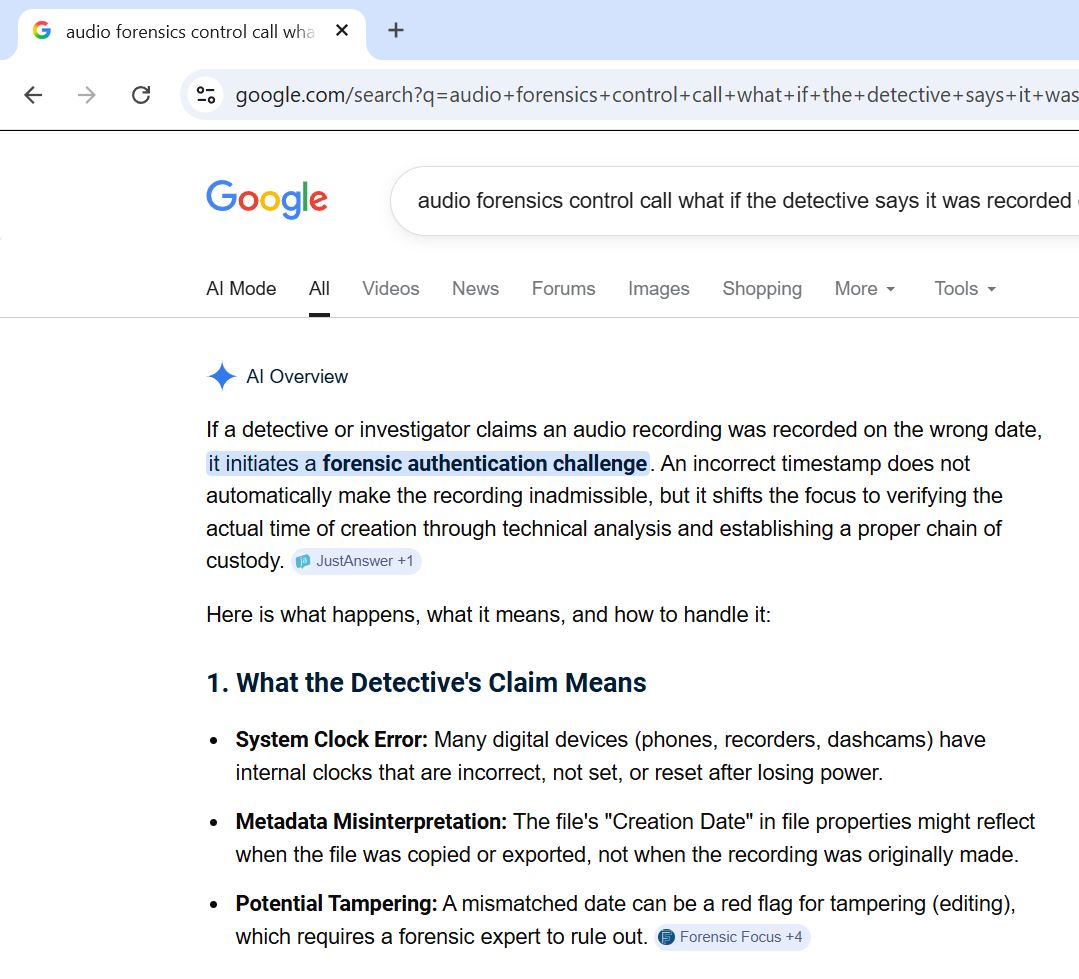The image size is (1079, 979).
Task: Open the Forums results tab
Action: (x=563, y=289)
